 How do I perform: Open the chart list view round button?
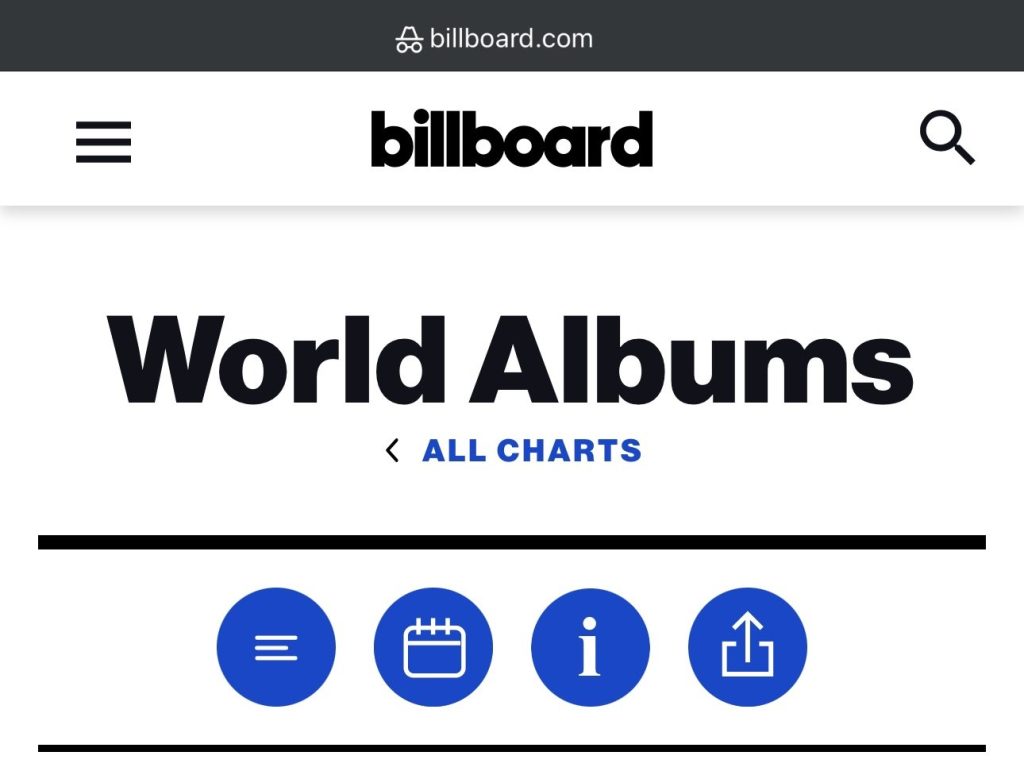[276, 647]
